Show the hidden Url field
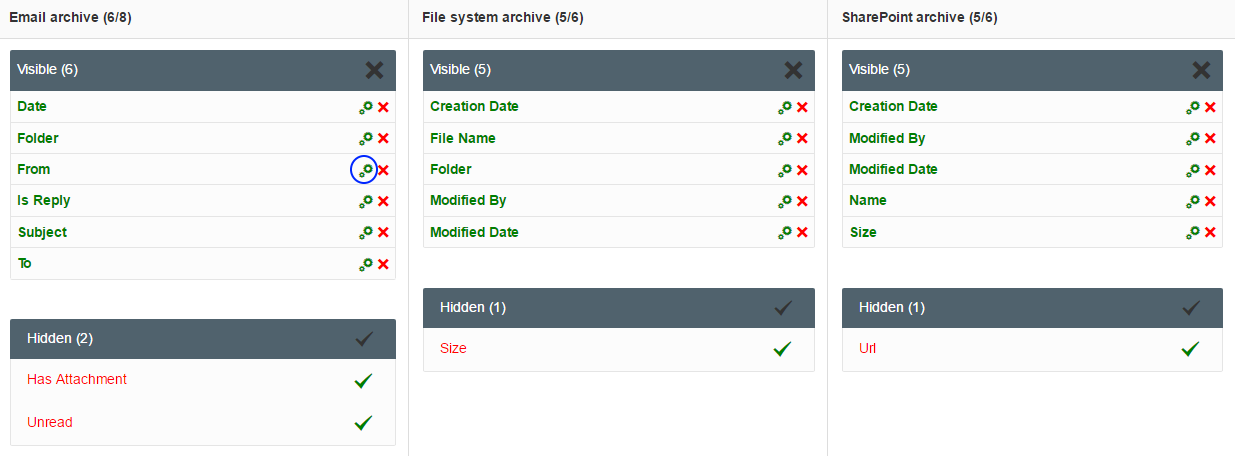 1190,349
